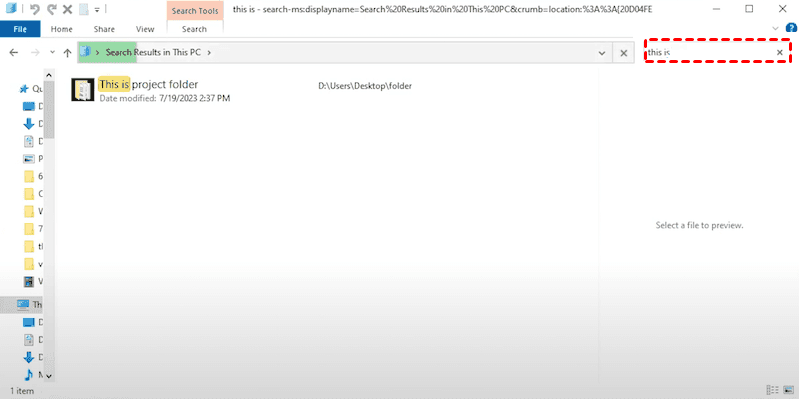Go back with the Back arrow
This screenshot has height=399, width=799.
click(x=14, y=52)
